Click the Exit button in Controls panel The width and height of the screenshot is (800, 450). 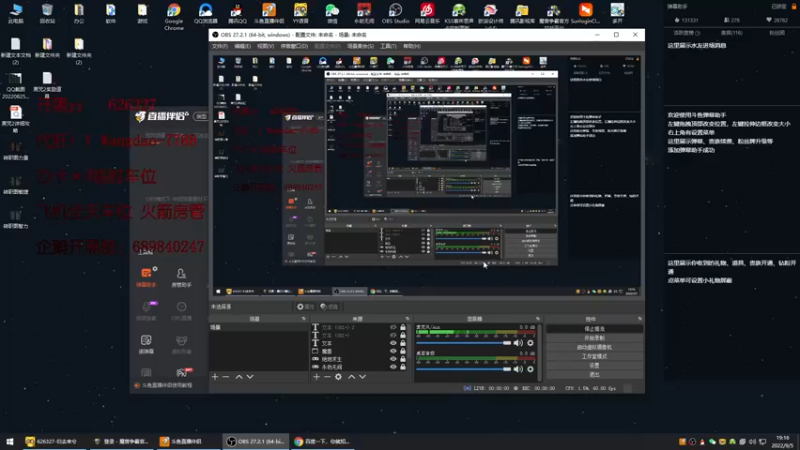(594, 375)
